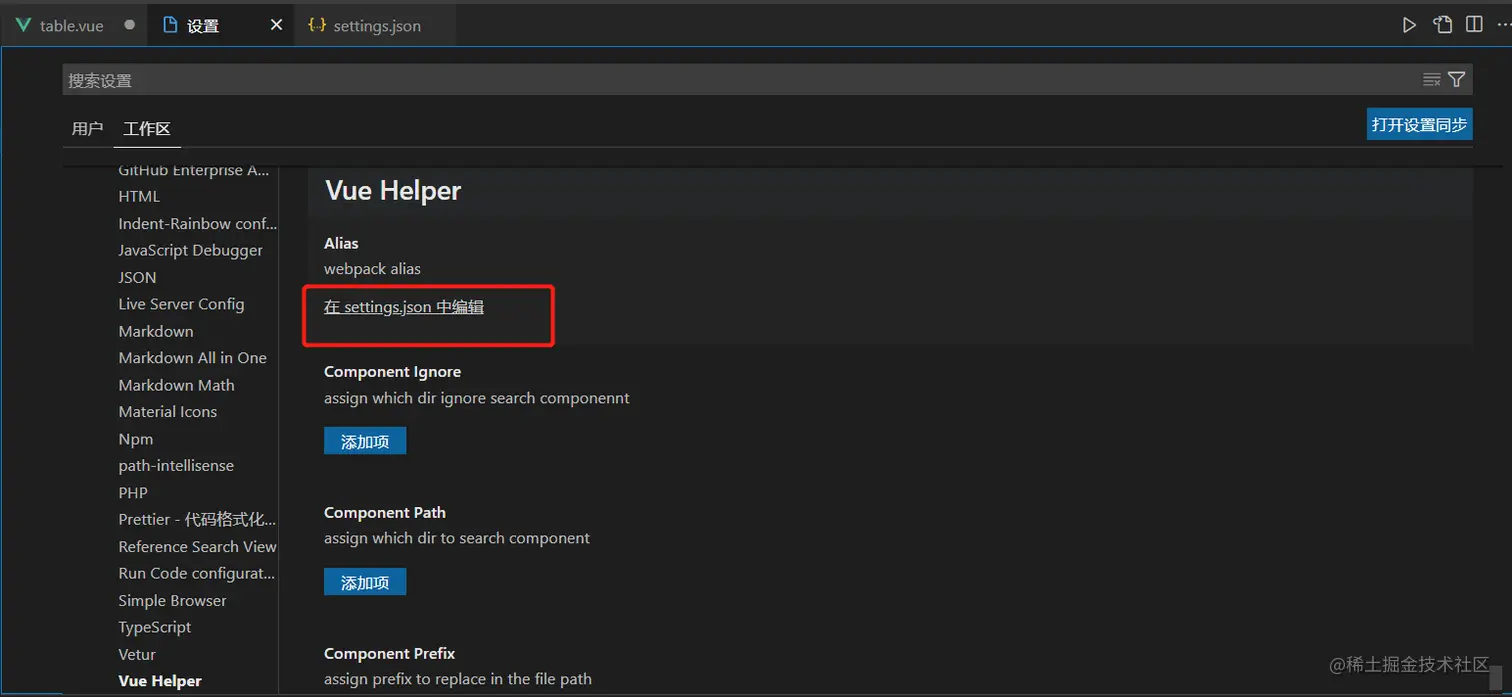This screenshot has height=697, width=1512.
Task: Click the Open Settings JSON icon
Action: [x=1442, y=25]
